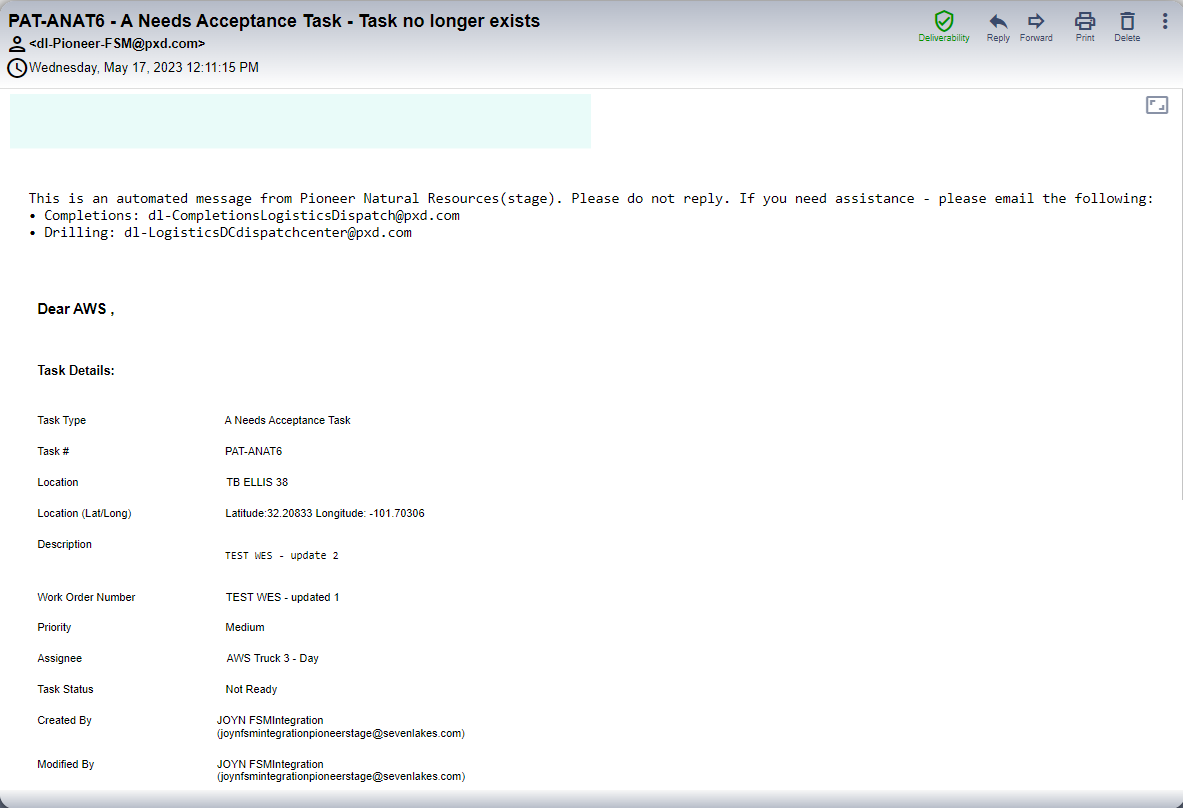The height and width of the screenshot is (808, 1183).
Task: Open the three-dot more options menu
Action: (1165, 21)
